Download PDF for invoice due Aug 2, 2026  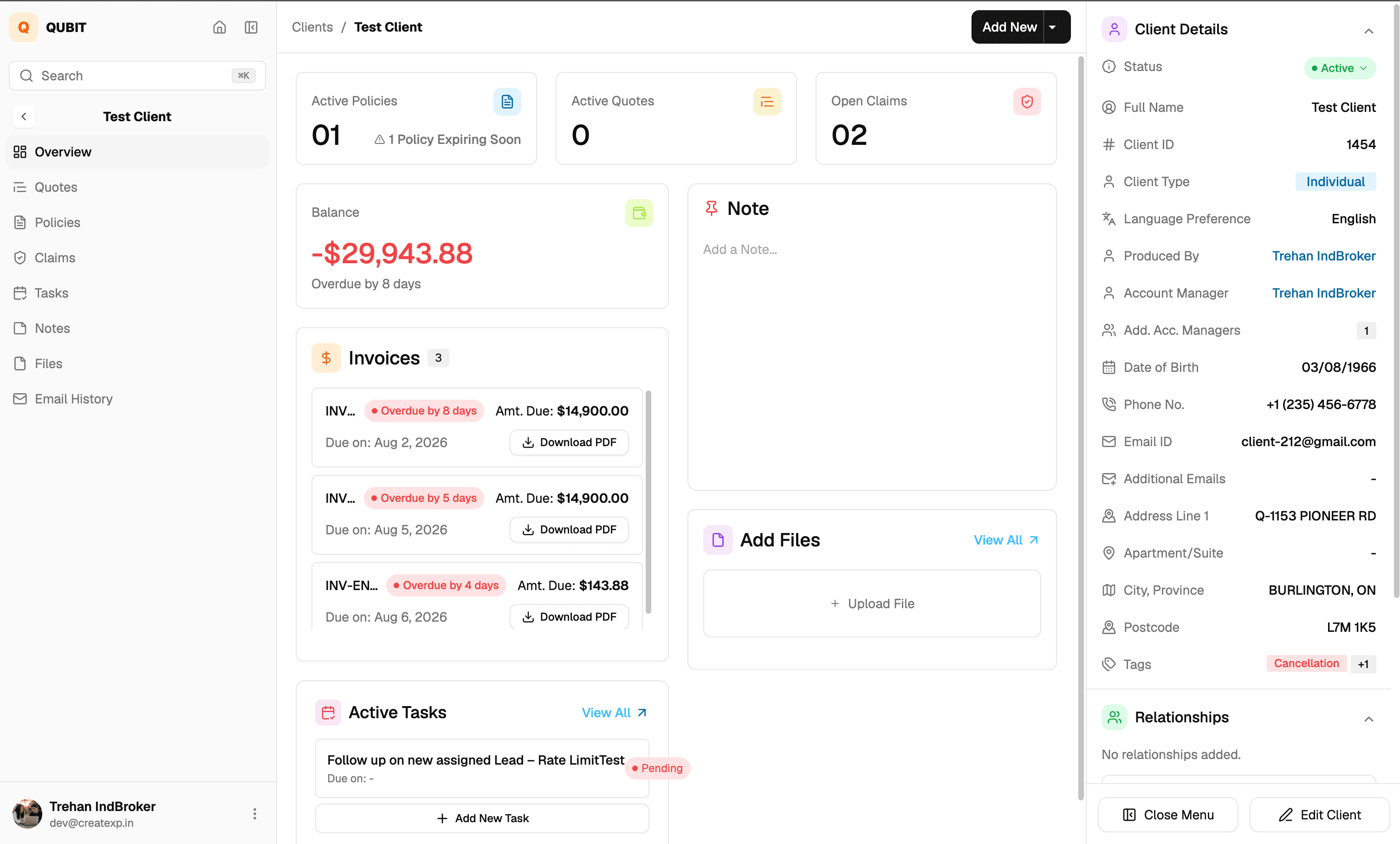pos(569,442)
